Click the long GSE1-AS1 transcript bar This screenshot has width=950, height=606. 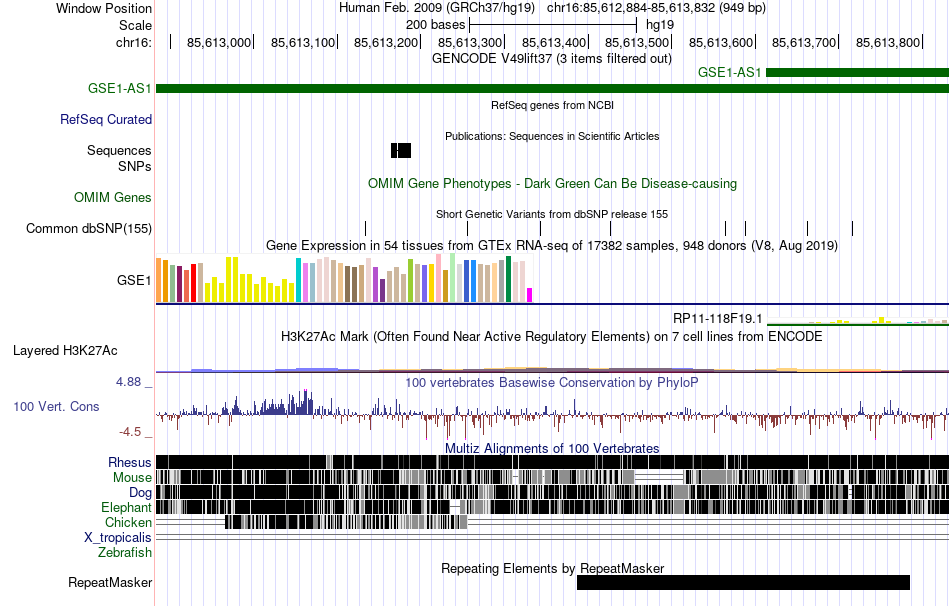click(x=552, y=88)
